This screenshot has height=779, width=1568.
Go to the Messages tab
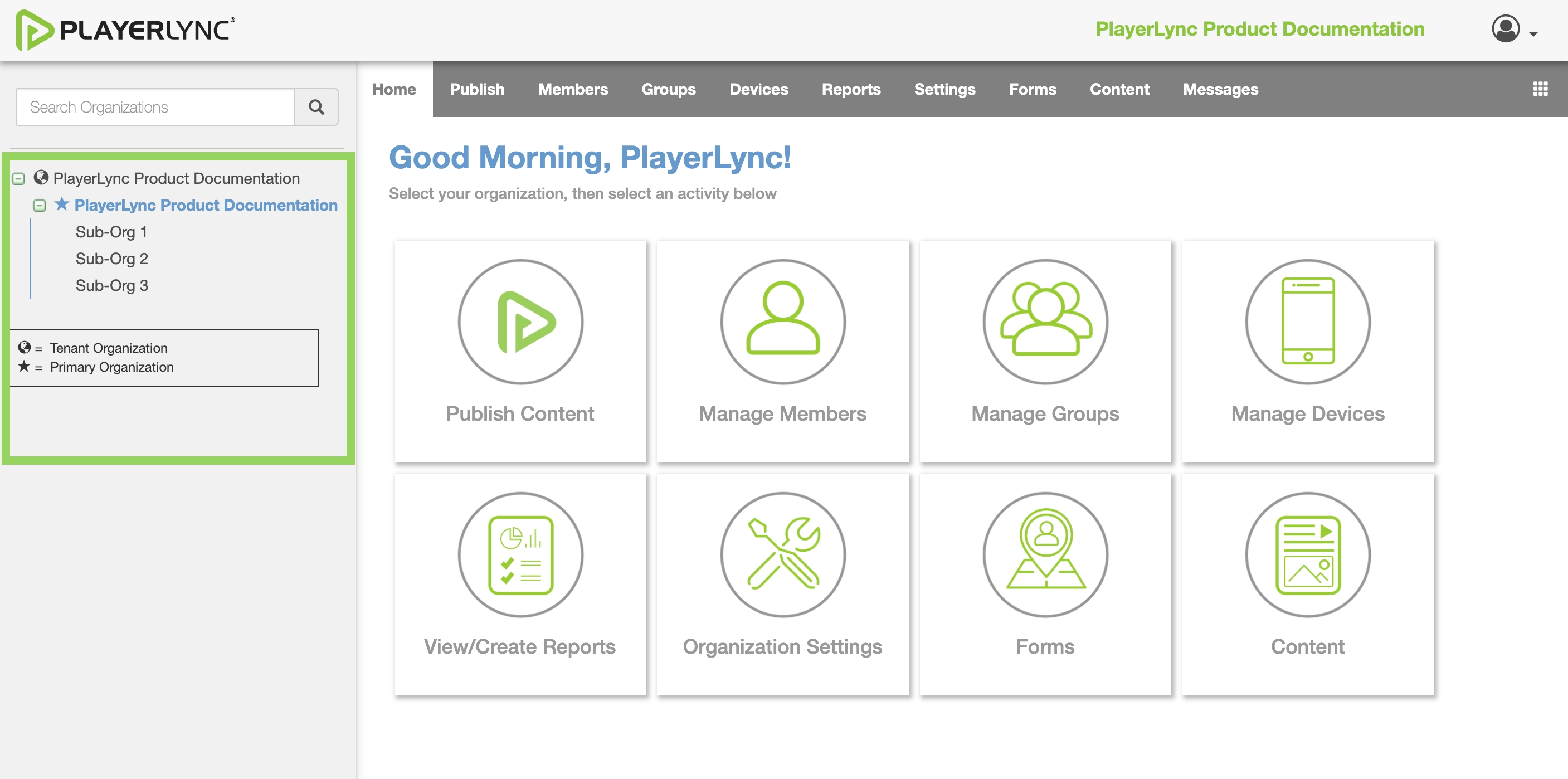pyautogui.click(x=1220, y=90)
